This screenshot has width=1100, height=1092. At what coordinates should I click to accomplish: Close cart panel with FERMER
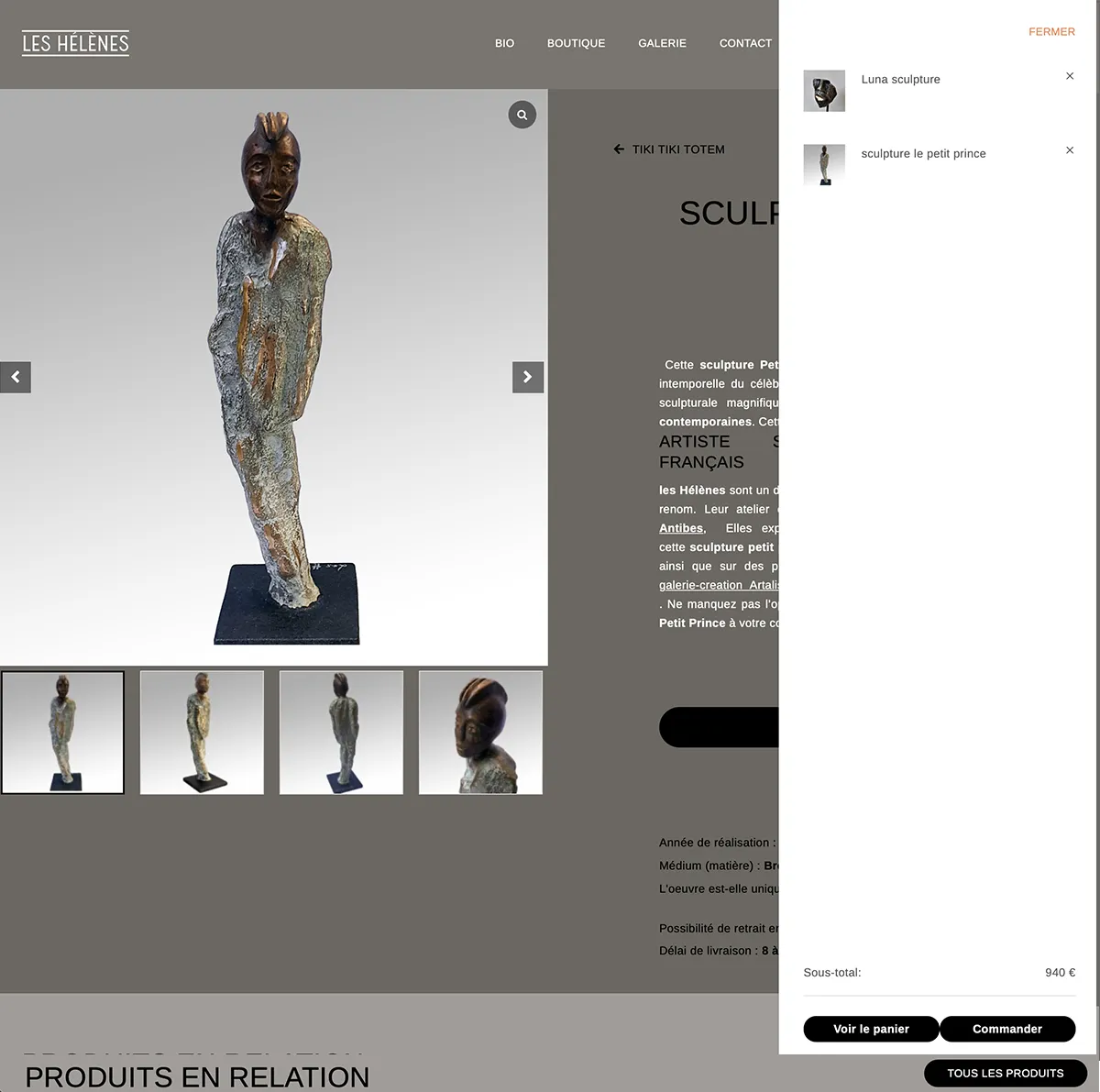pyautogui.click(x=1051, y=31)
